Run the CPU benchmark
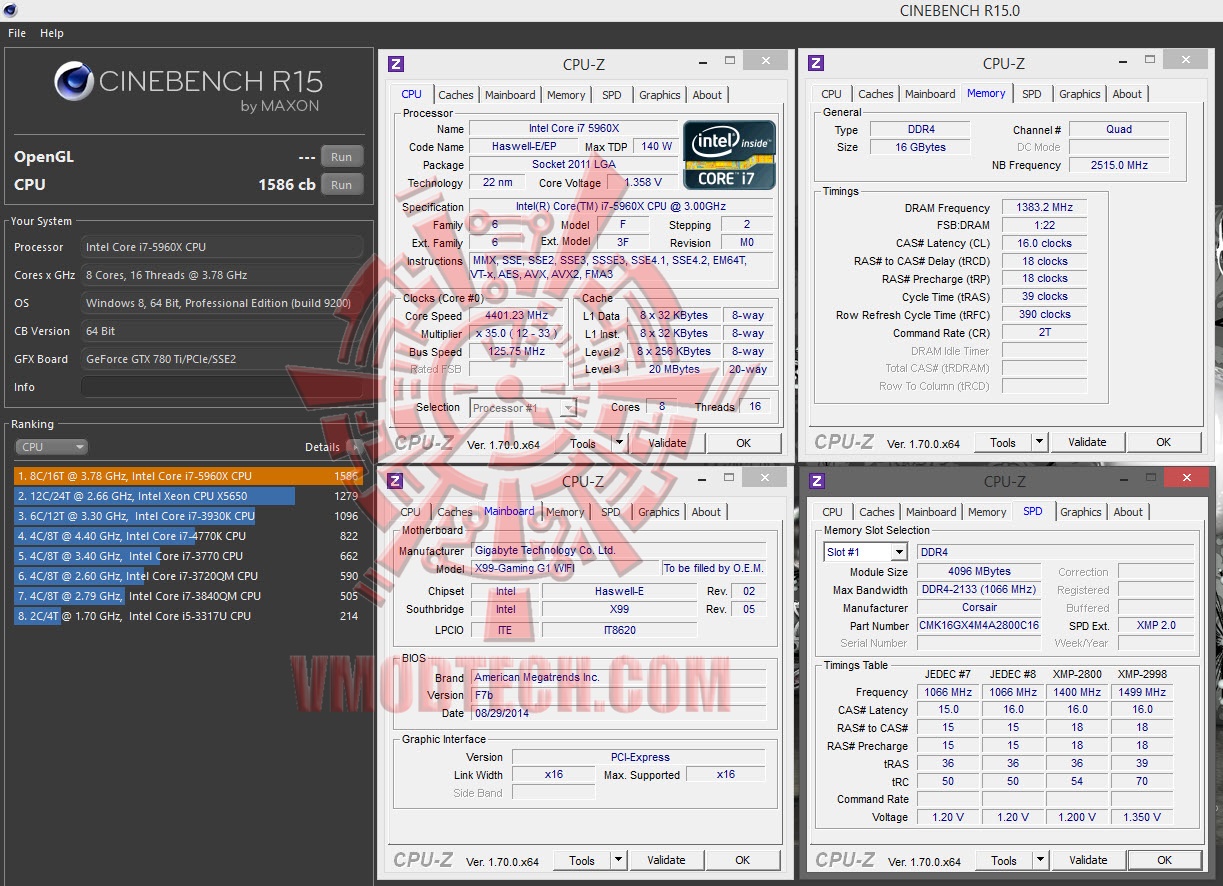 click(x=342, y=185)
